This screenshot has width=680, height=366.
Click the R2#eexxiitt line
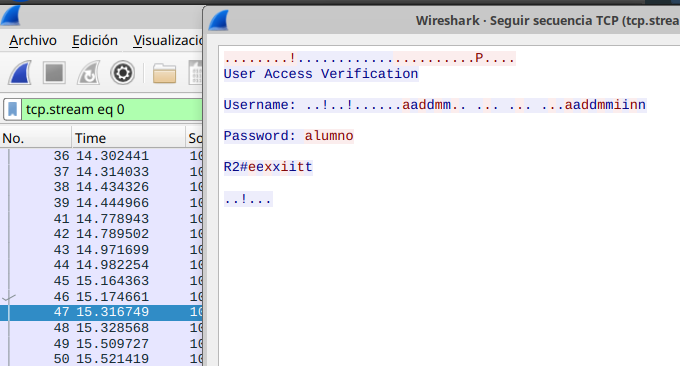268,167
